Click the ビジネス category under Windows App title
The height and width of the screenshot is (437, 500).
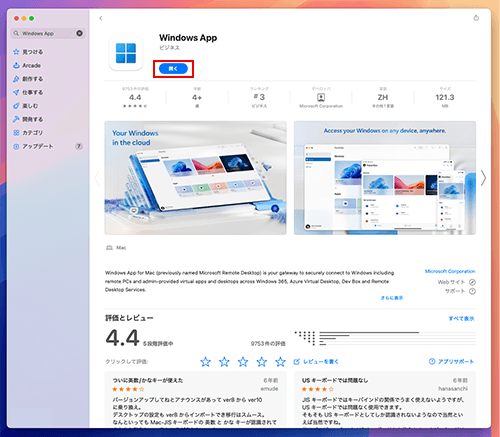click(169, 48)
